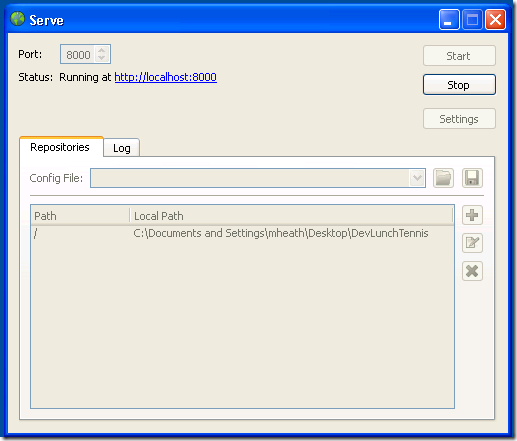This screenshot has width=517, height=441.
Task: Click the Start button
Action: tap(459, 56)
